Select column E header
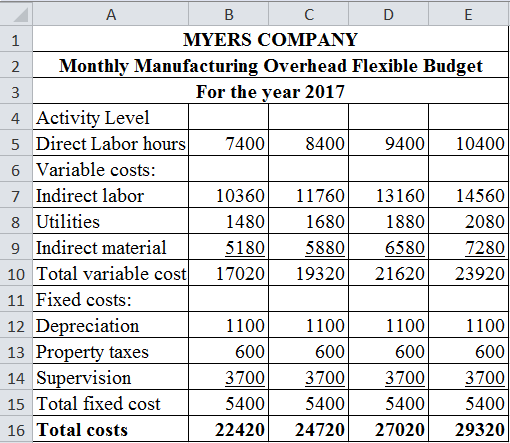510x443 pixels. click(469, 14)
